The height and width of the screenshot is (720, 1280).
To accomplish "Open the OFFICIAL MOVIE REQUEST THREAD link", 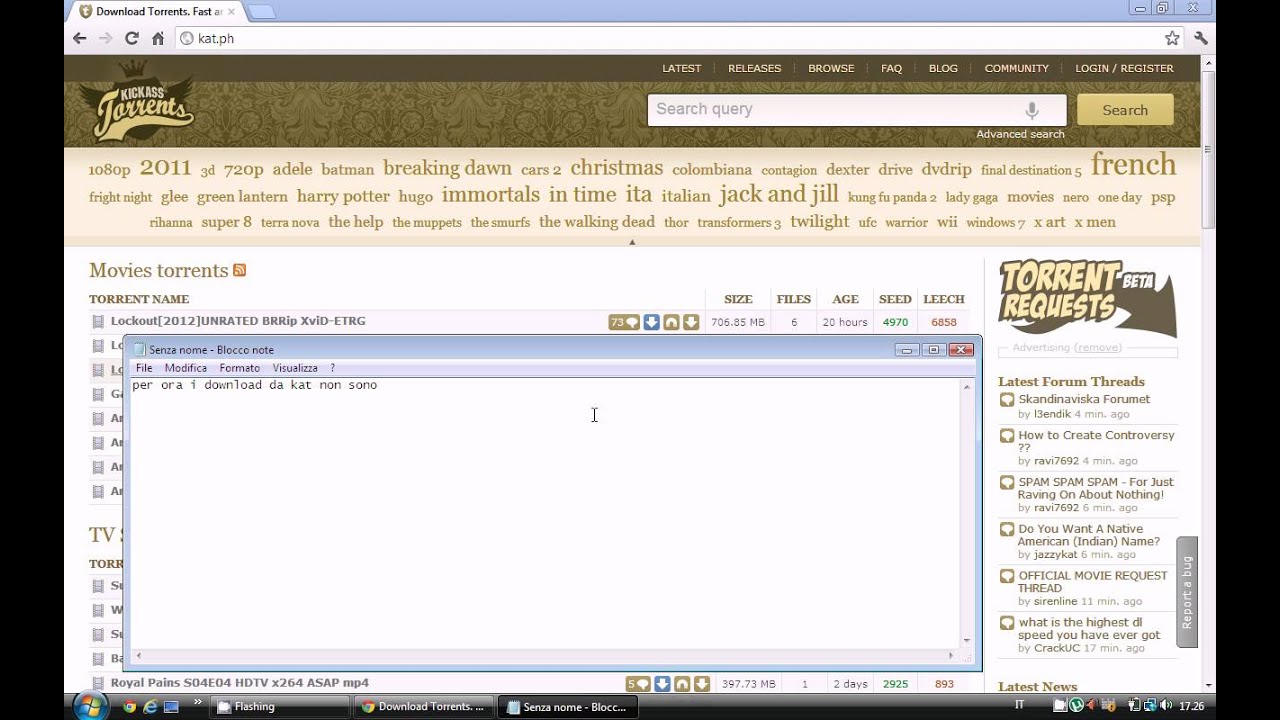I will pos(1092,582).
